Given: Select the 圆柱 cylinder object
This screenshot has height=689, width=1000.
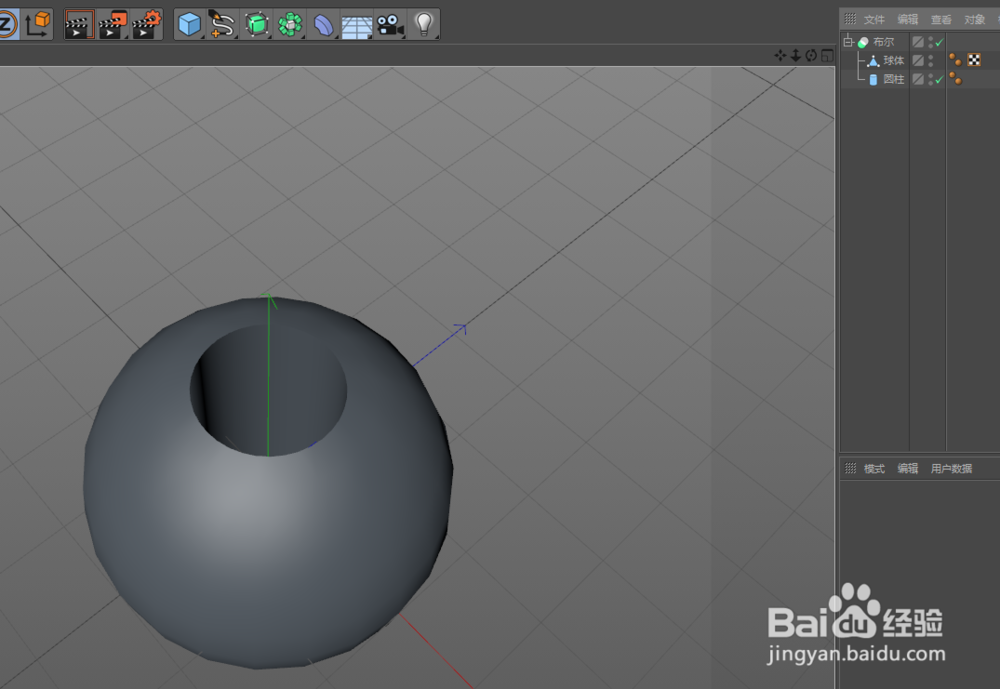Looking at the screenshot, I should [891, 79].
